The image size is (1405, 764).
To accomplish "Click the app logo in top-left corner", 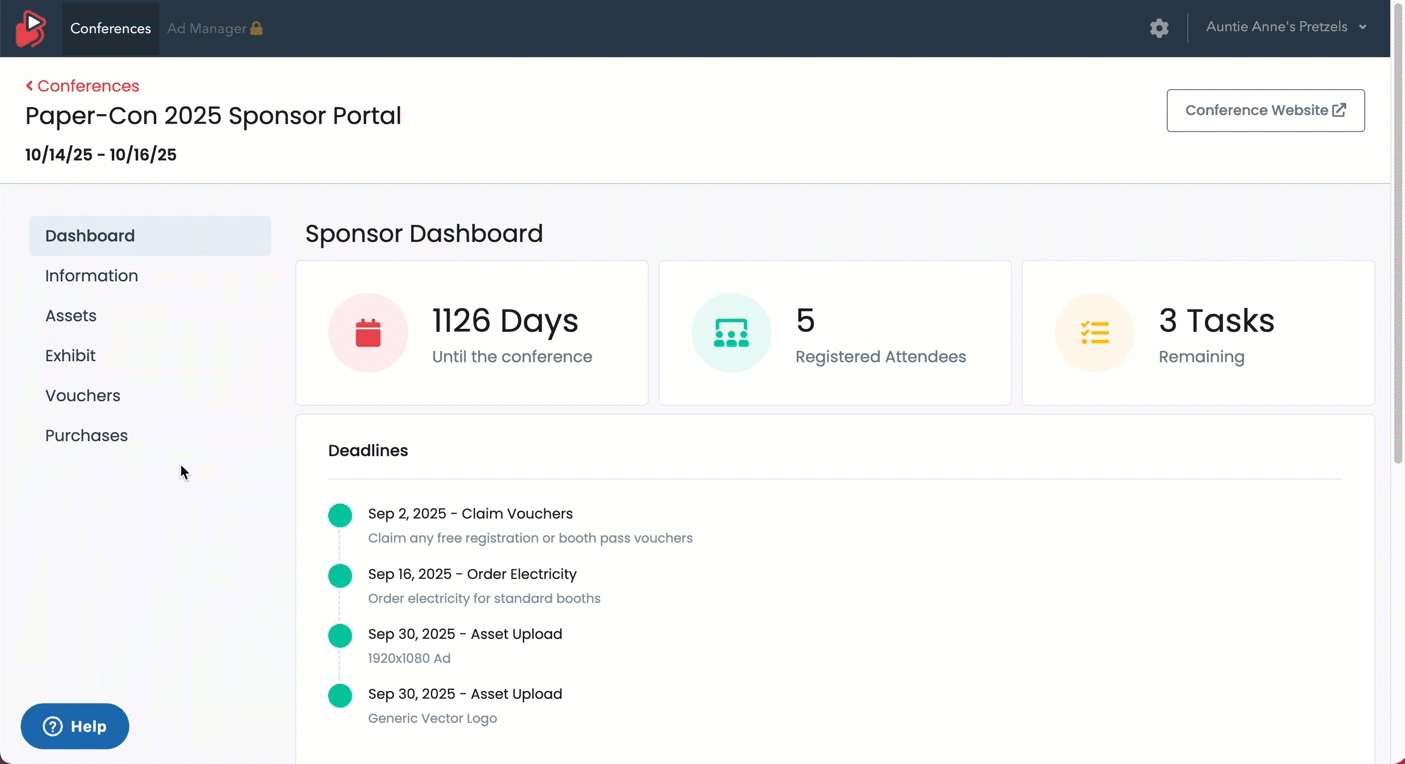I will 31,28.
